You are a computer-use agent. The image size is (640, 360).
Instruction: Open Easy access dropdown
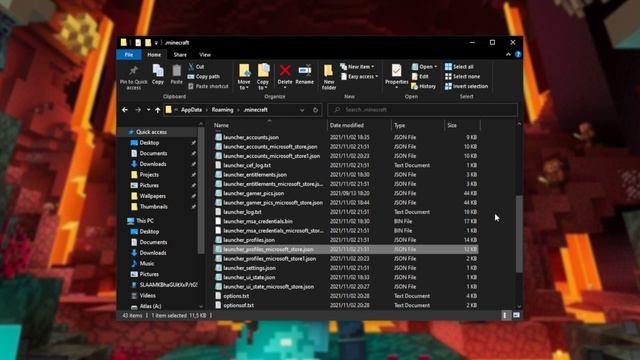359,76
